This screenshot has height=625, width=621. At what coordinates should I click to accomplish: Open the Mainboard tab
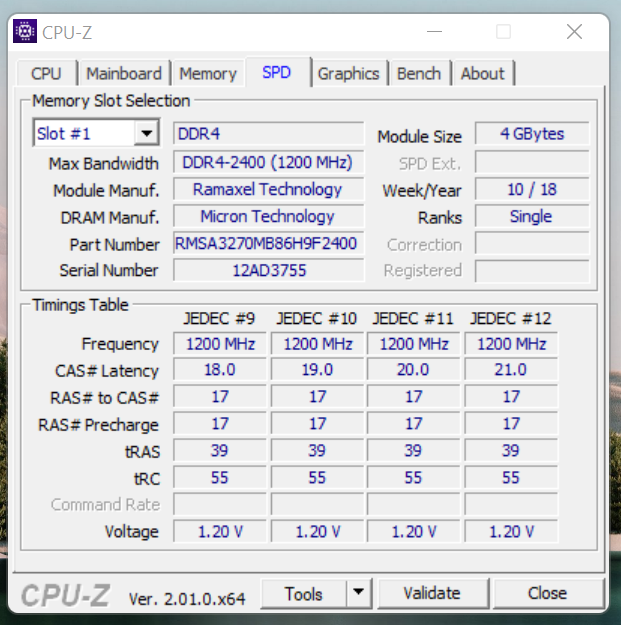[124, 73]
